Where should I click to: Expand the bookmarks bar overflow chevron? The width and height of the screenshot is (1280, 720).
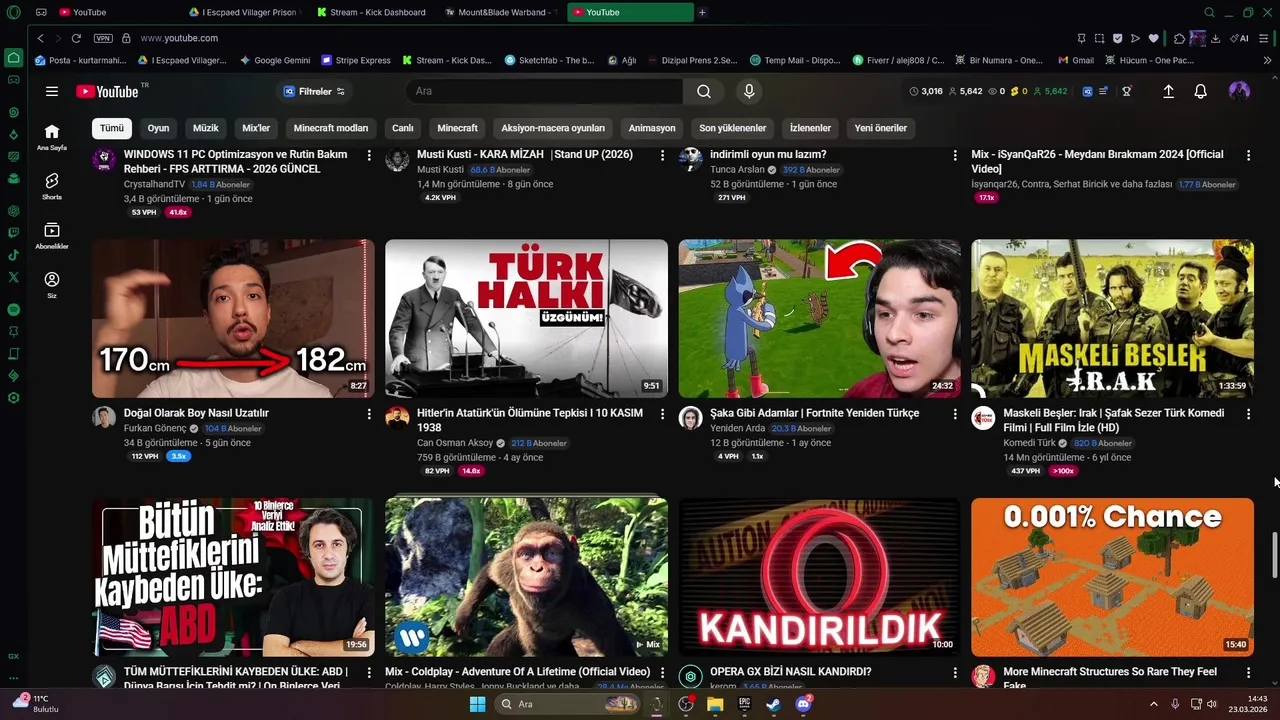click(x=1267, y=60)
